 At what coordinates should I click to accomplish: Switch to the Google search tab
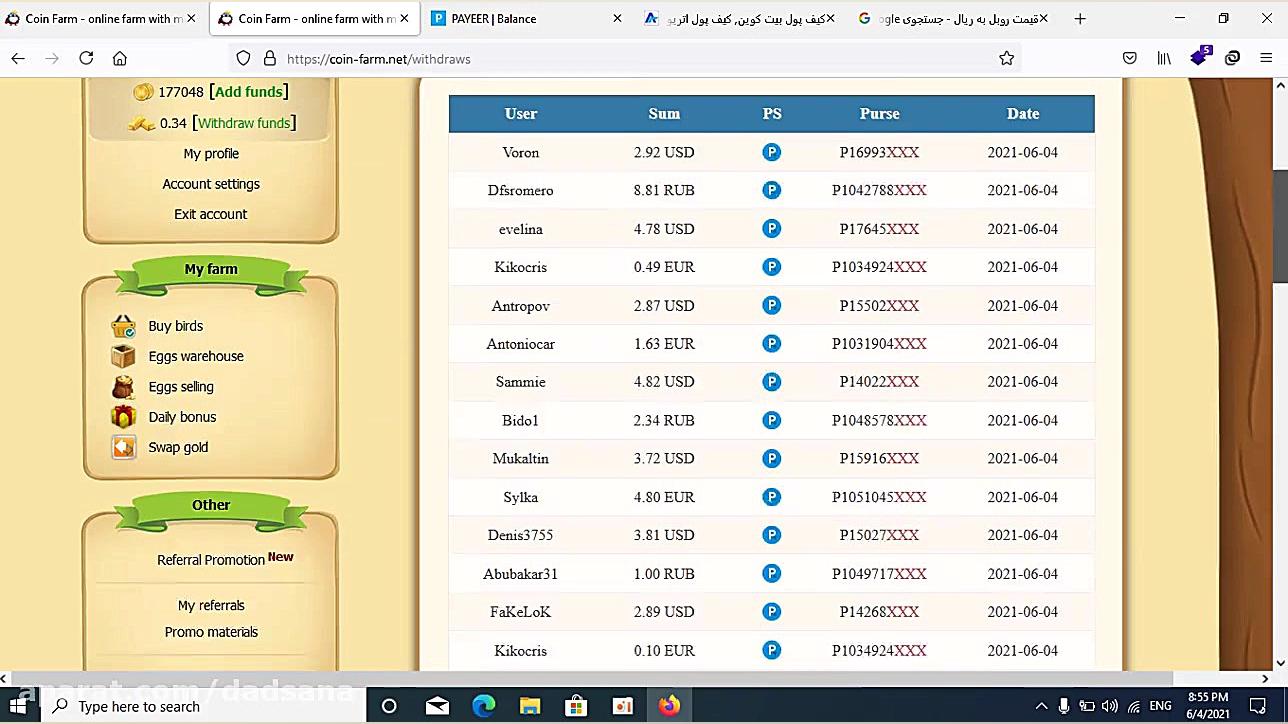click(952, 19)
